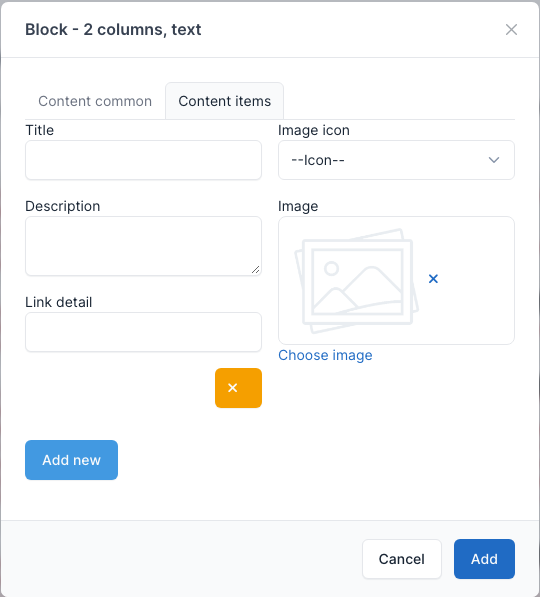Click into the Description textarea
The width and height of the screenshot is (540, 597).
pos(143,246)
